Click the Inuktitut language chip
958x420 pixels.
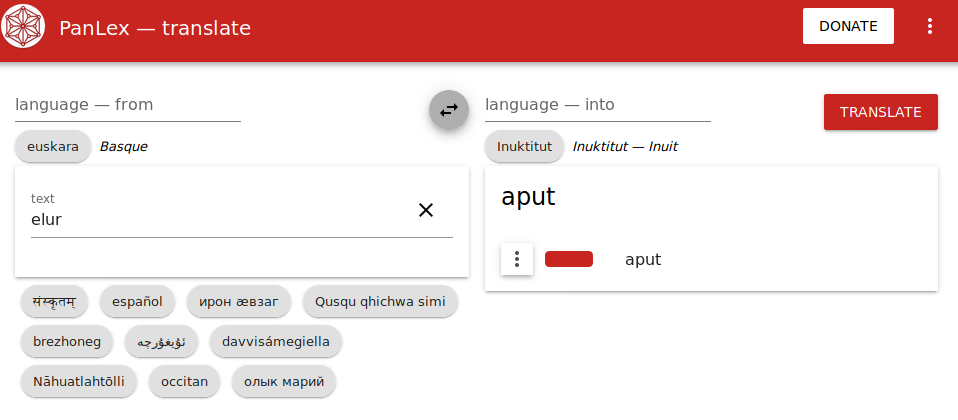[x=524, y=147]
